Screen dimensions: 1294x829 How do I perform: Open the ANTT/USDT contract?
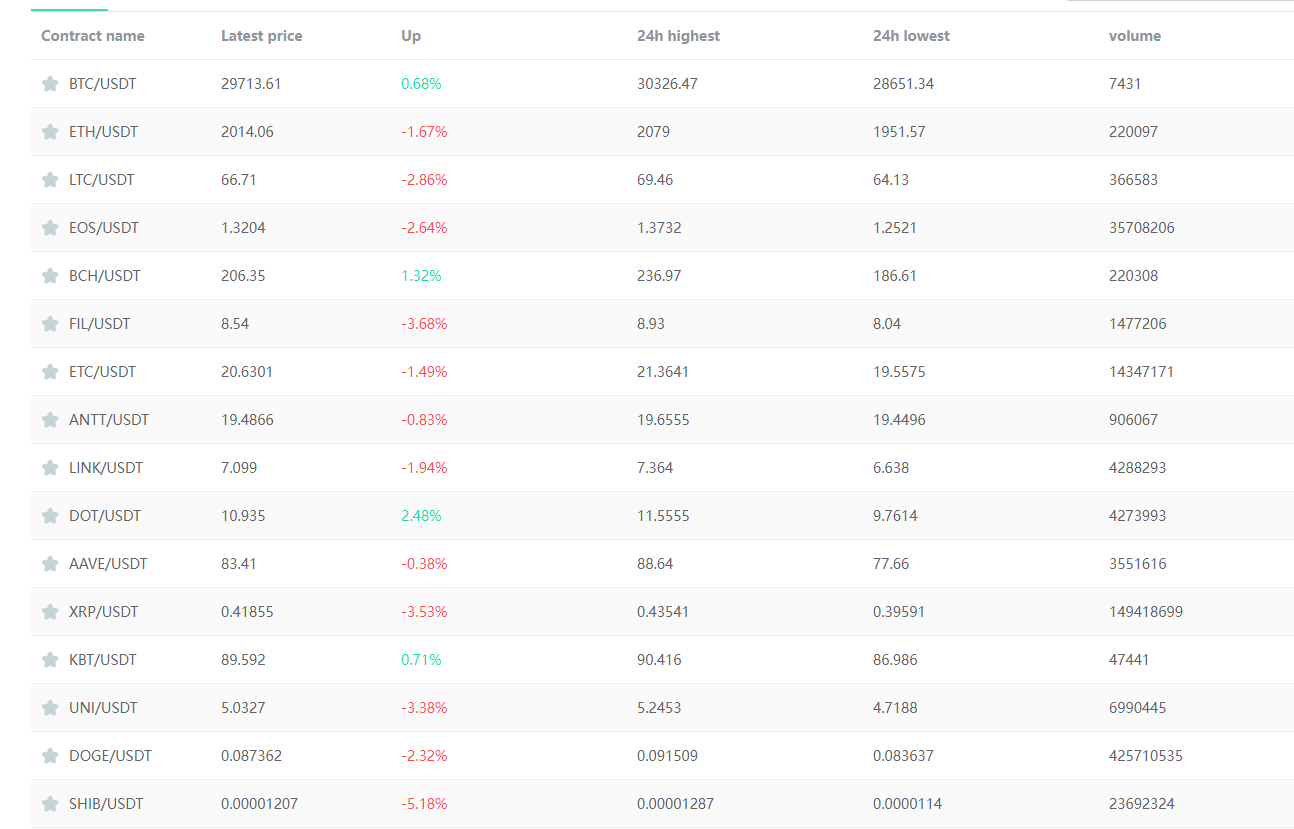point(108,420)
